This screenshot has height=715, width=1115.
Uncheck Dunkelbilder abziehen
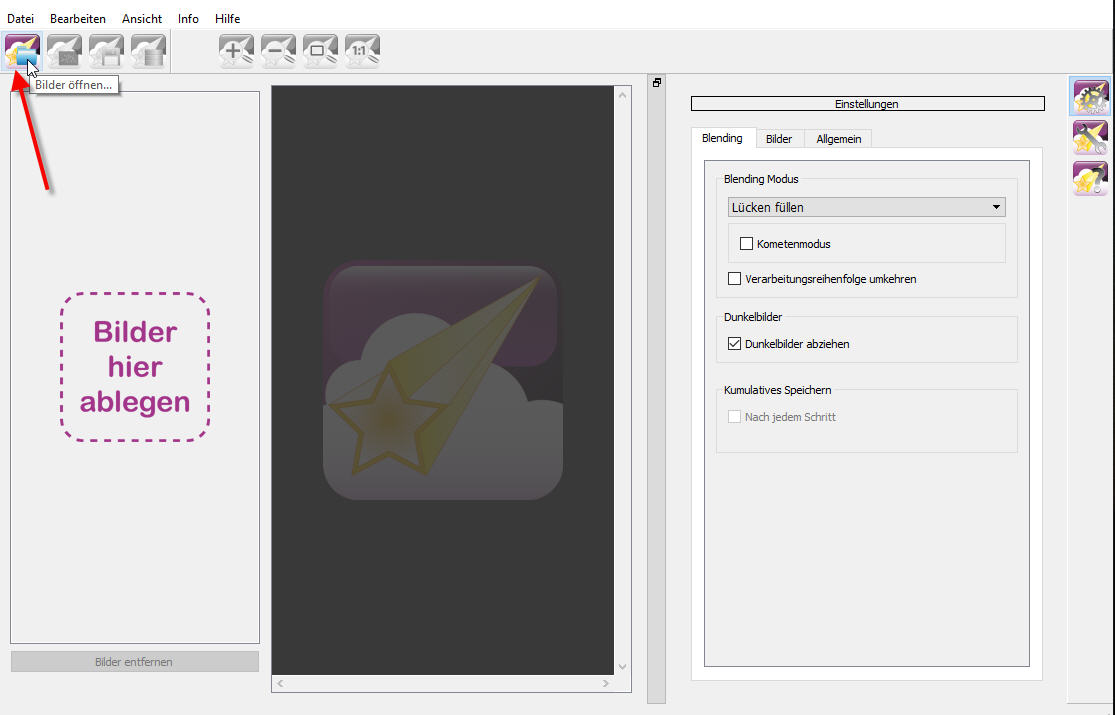pos(735,344)
